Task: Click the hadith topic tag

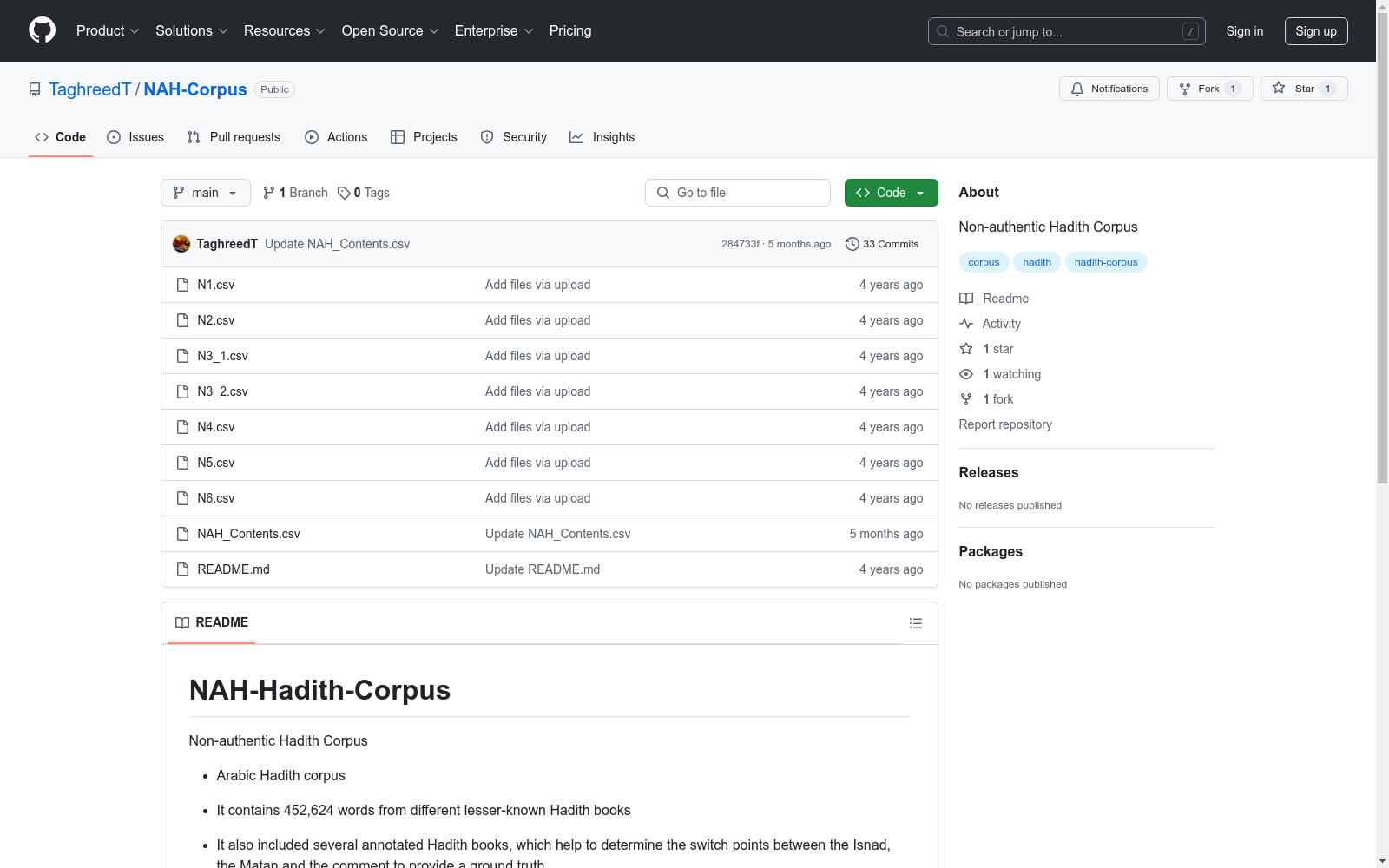Action: (1037, 262)
